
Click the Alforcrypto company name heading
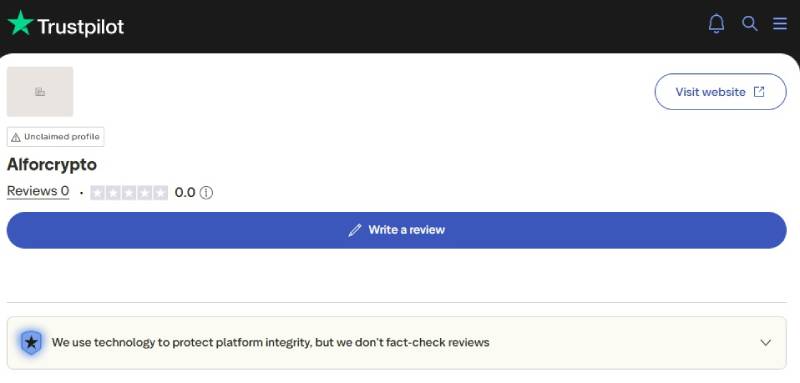tap(52, 165)
